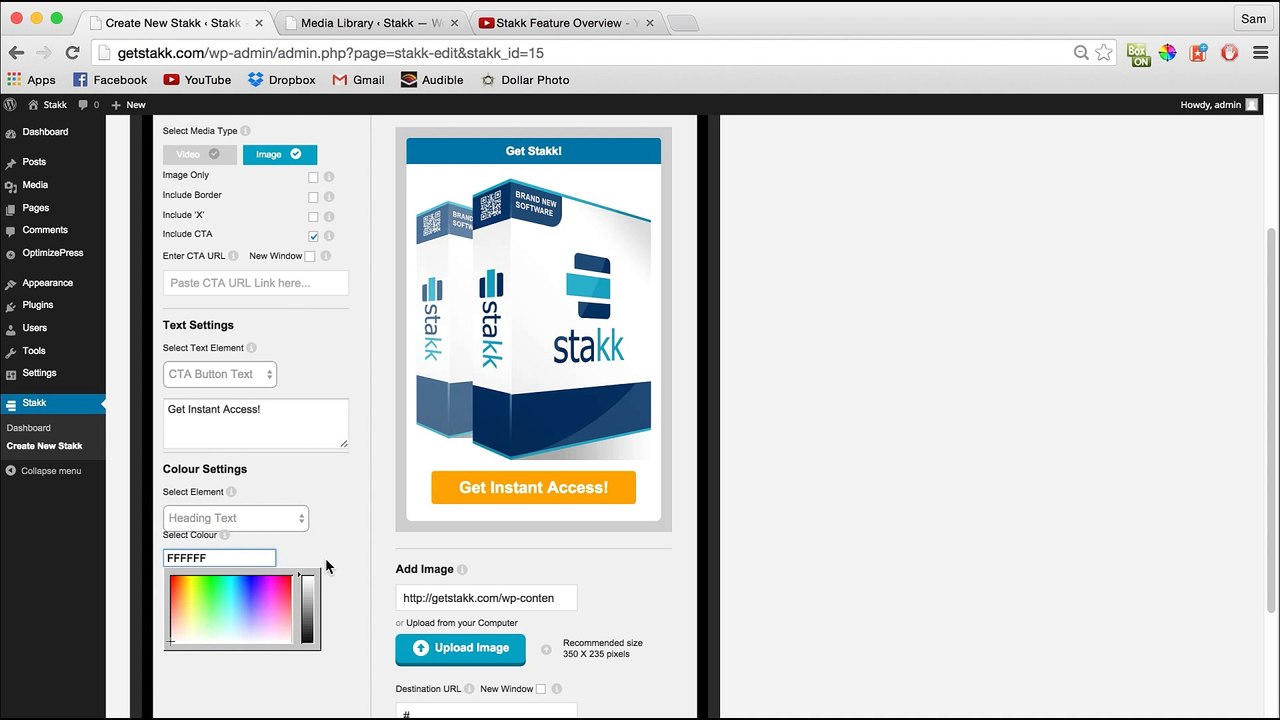
Task: Open the Facebook bookmark
Action: (110, 80)
